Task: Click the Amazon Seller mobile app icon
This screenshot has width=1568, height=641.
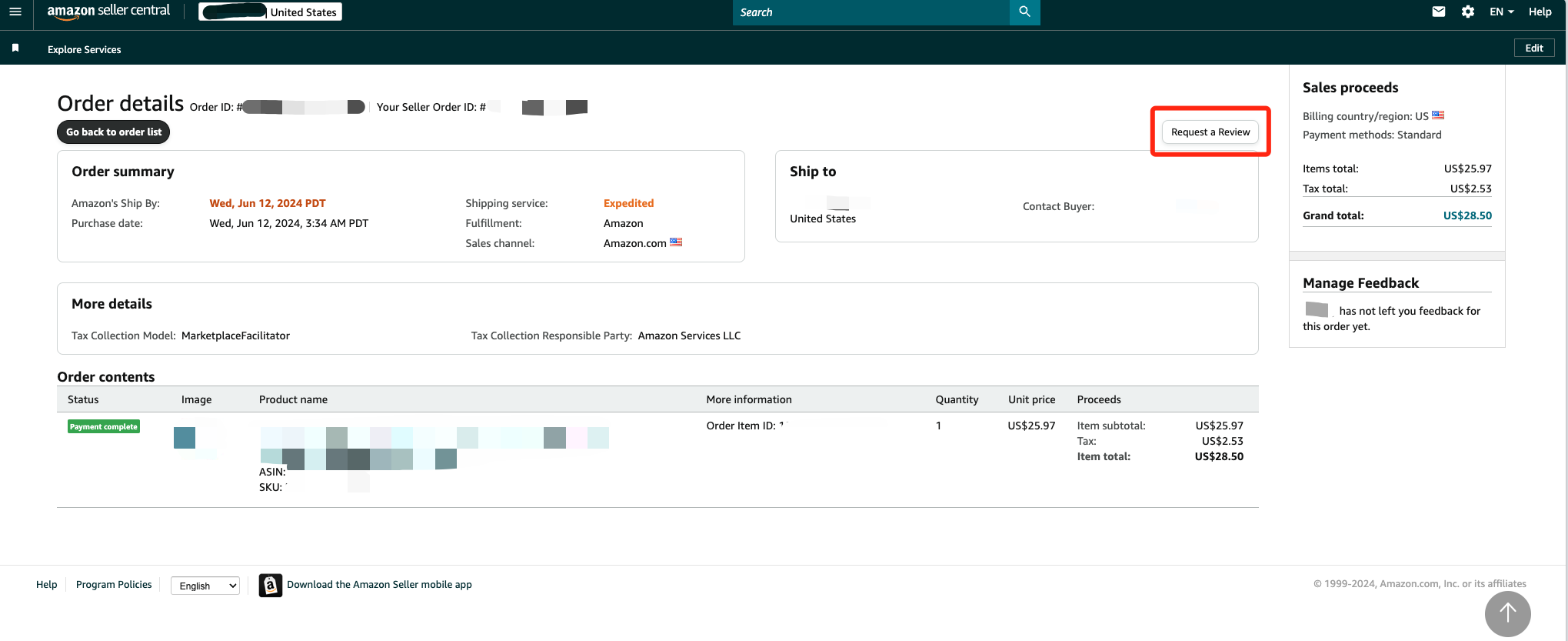Action: [x=271, y=585]
